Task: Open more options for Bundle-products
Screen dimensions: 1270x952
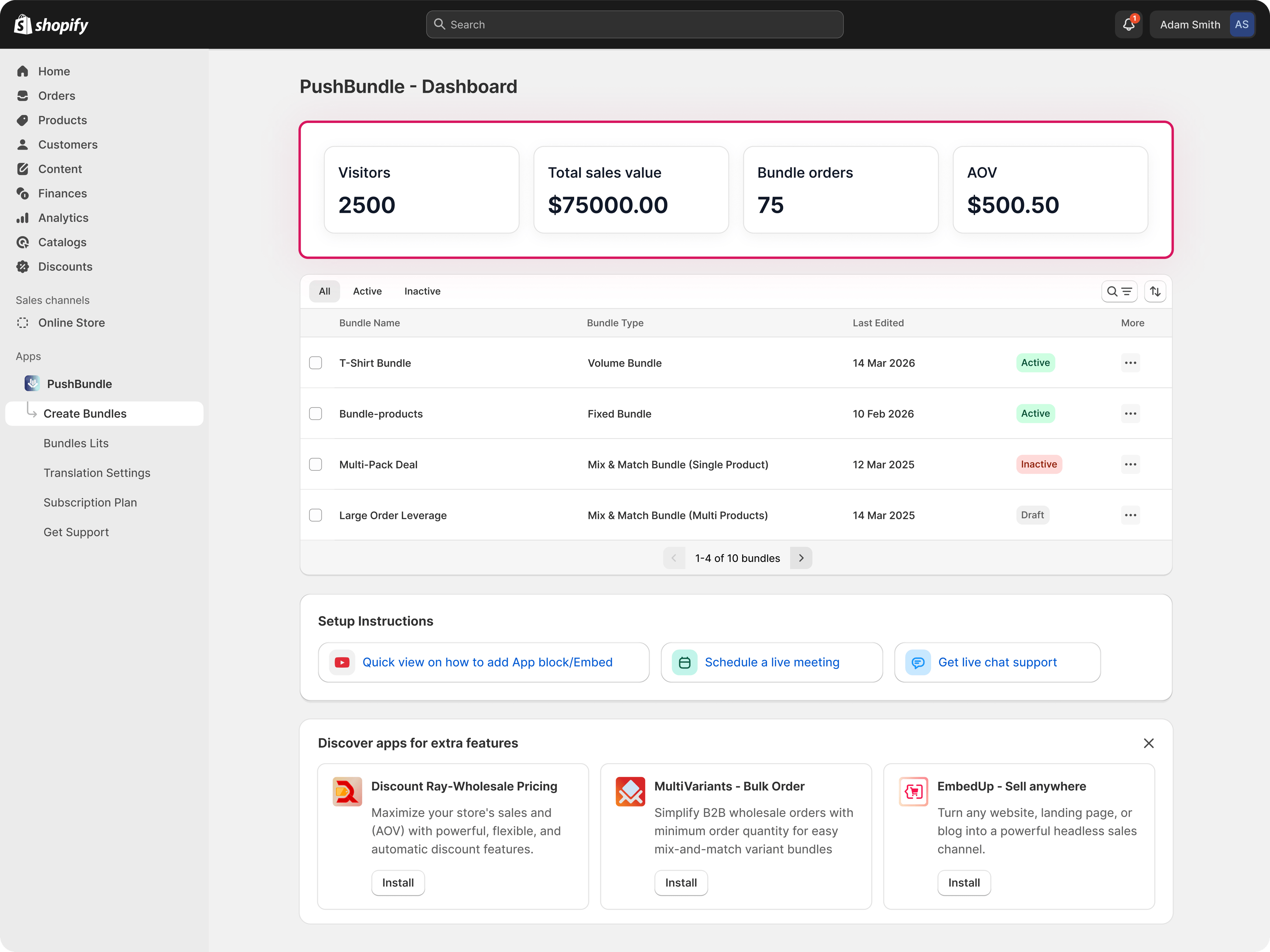Action: click(x=1130, y=414)
